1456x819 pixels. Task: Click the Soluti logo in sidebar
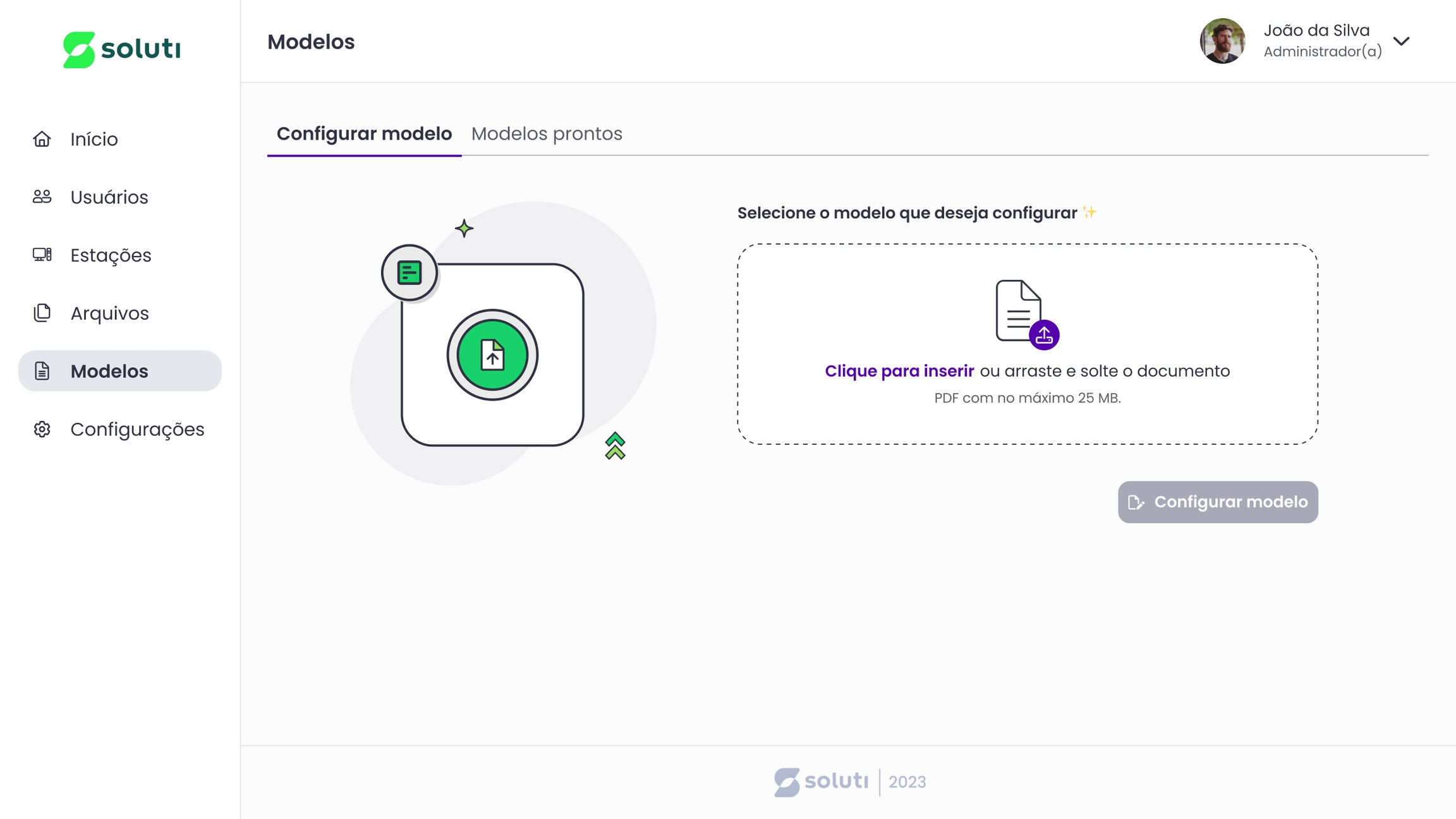pos(121,49)
